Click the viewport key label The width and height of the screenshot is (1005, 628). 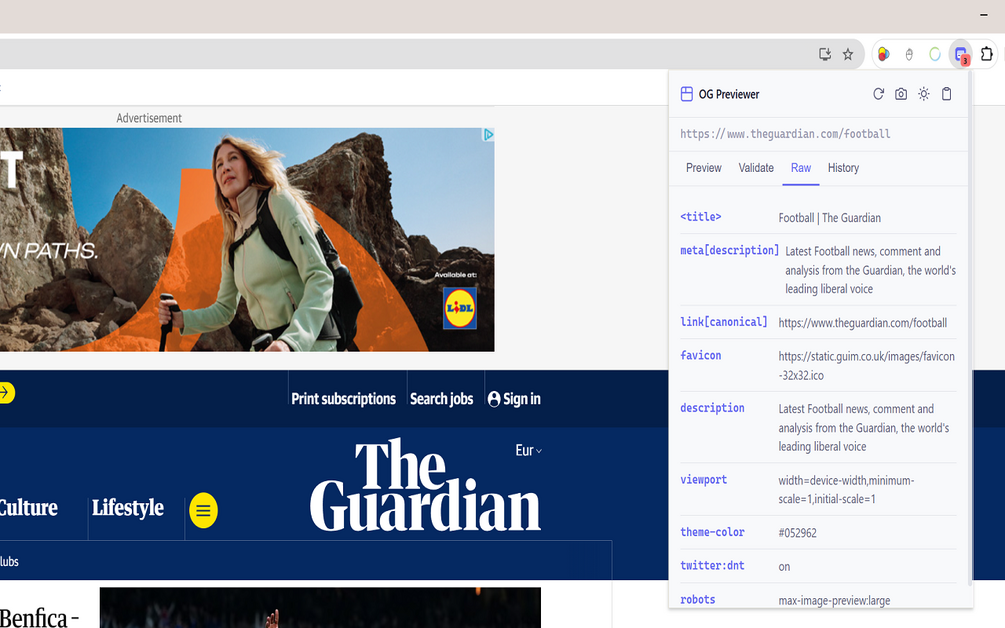coord(703,479)
